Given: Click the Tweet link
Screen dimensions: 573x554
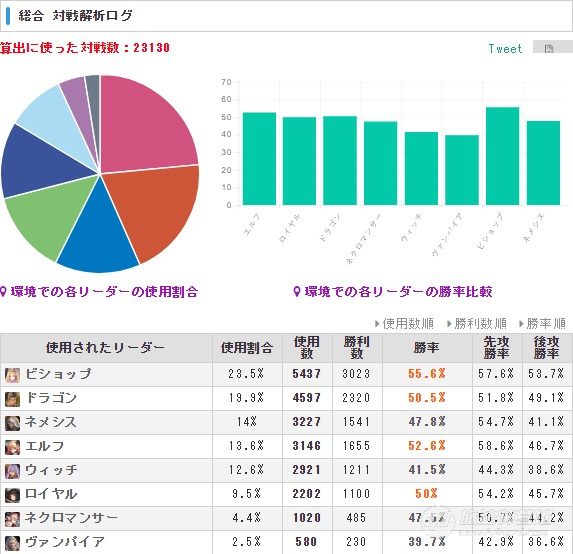Looking at the screenshot, I should pyautogui.click(x=505, y=49).
